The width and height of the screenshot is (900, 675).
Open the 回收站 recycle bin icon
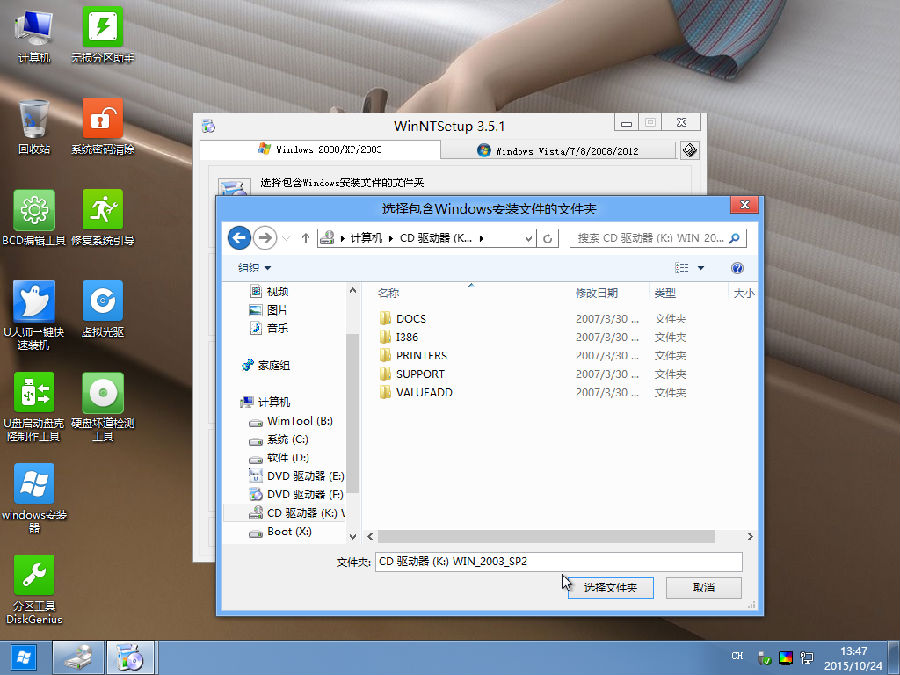tap(34, 127)
